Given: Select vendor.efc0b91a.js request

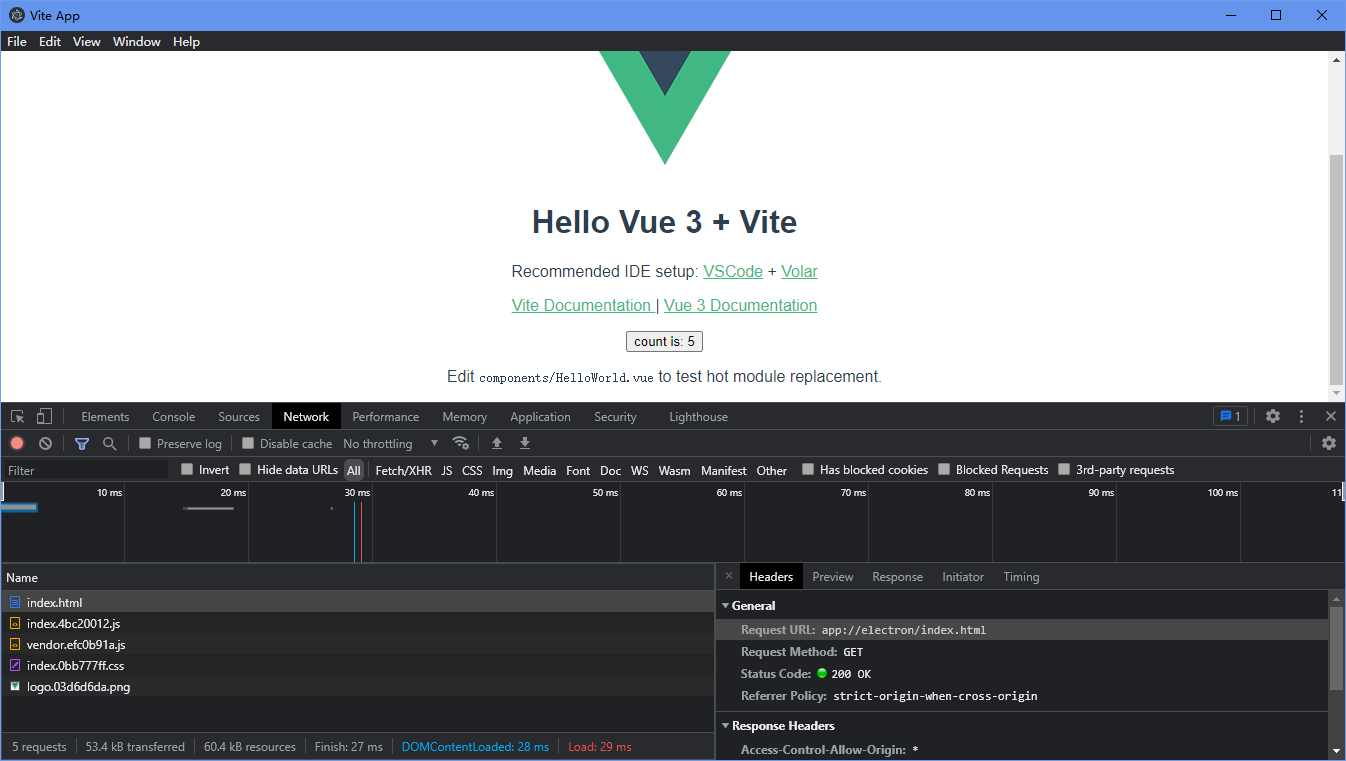Looking at the screenshot, I should pos(358,644).
